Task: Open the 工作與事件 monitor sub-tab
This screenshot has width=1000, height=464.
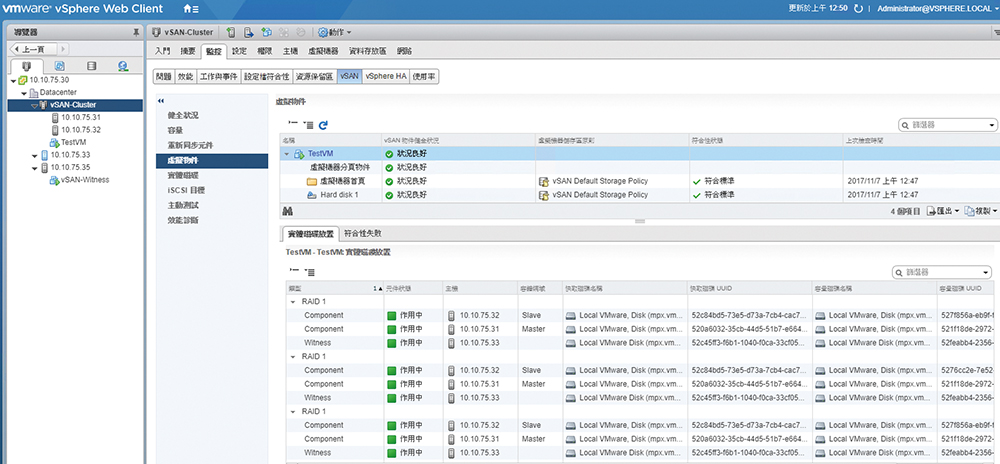Action: [x=218, y=76]
